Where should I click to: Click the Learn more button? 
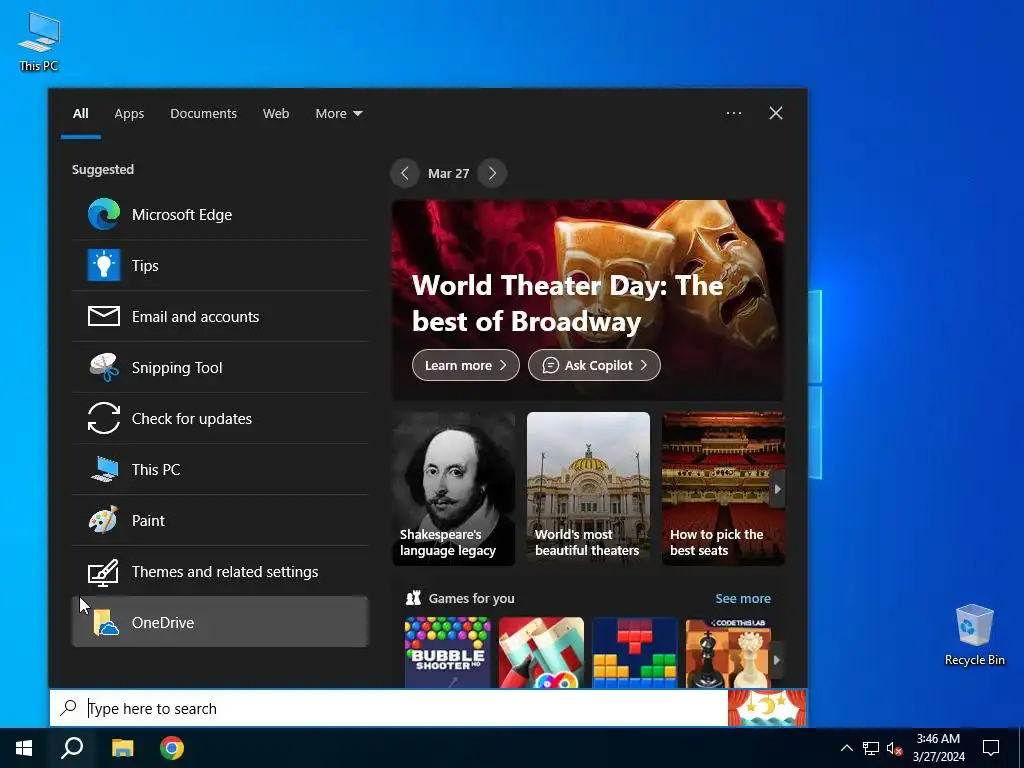coord(466,365)
